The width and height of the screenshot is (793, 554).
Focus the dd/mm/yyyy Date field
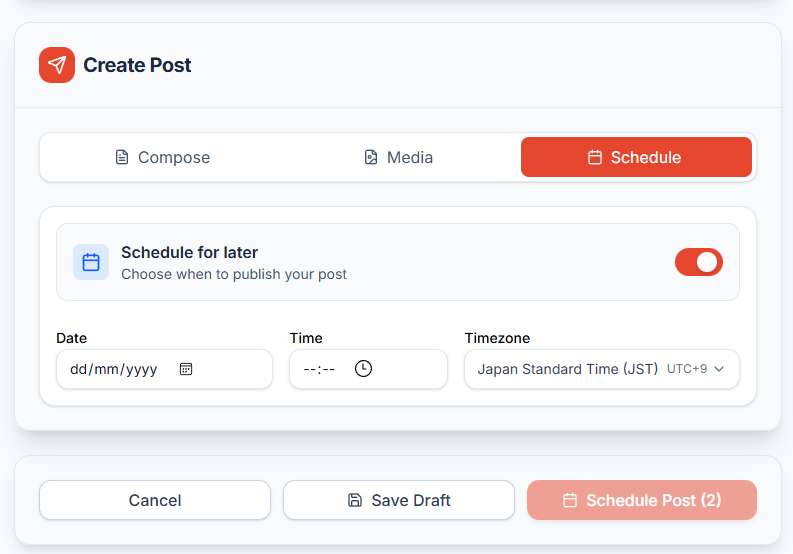[x=114, y=369]
